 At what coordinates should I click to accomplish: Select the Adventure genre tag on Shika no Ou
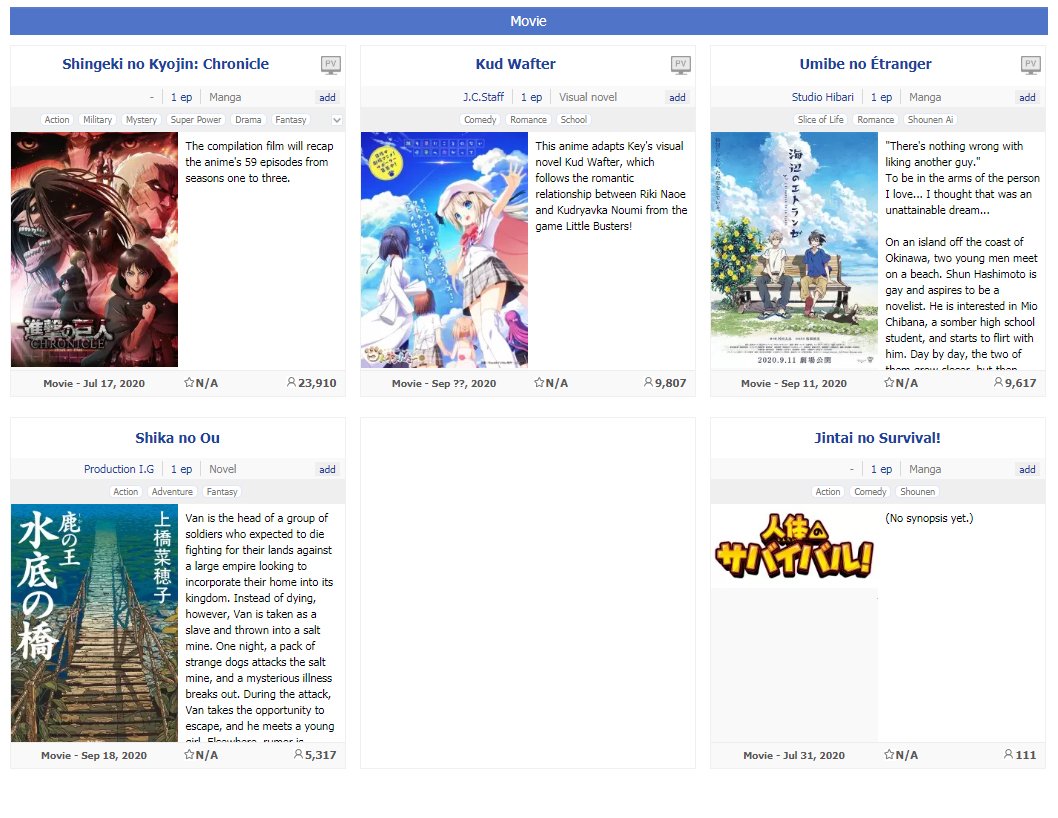(172, 491)
